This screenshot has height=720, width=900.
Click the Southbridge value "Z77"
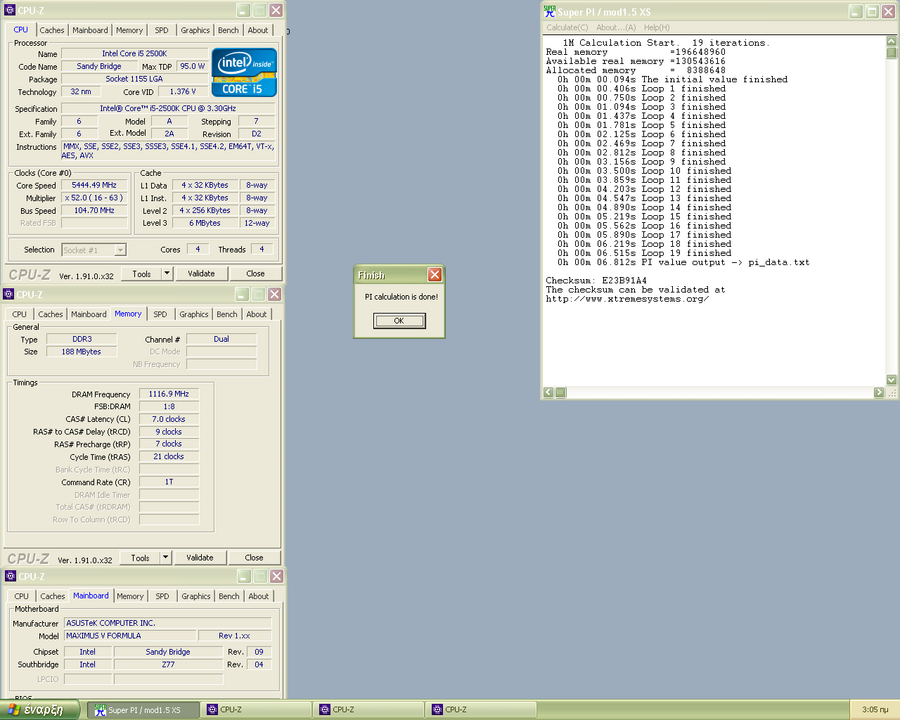(168, 665)
